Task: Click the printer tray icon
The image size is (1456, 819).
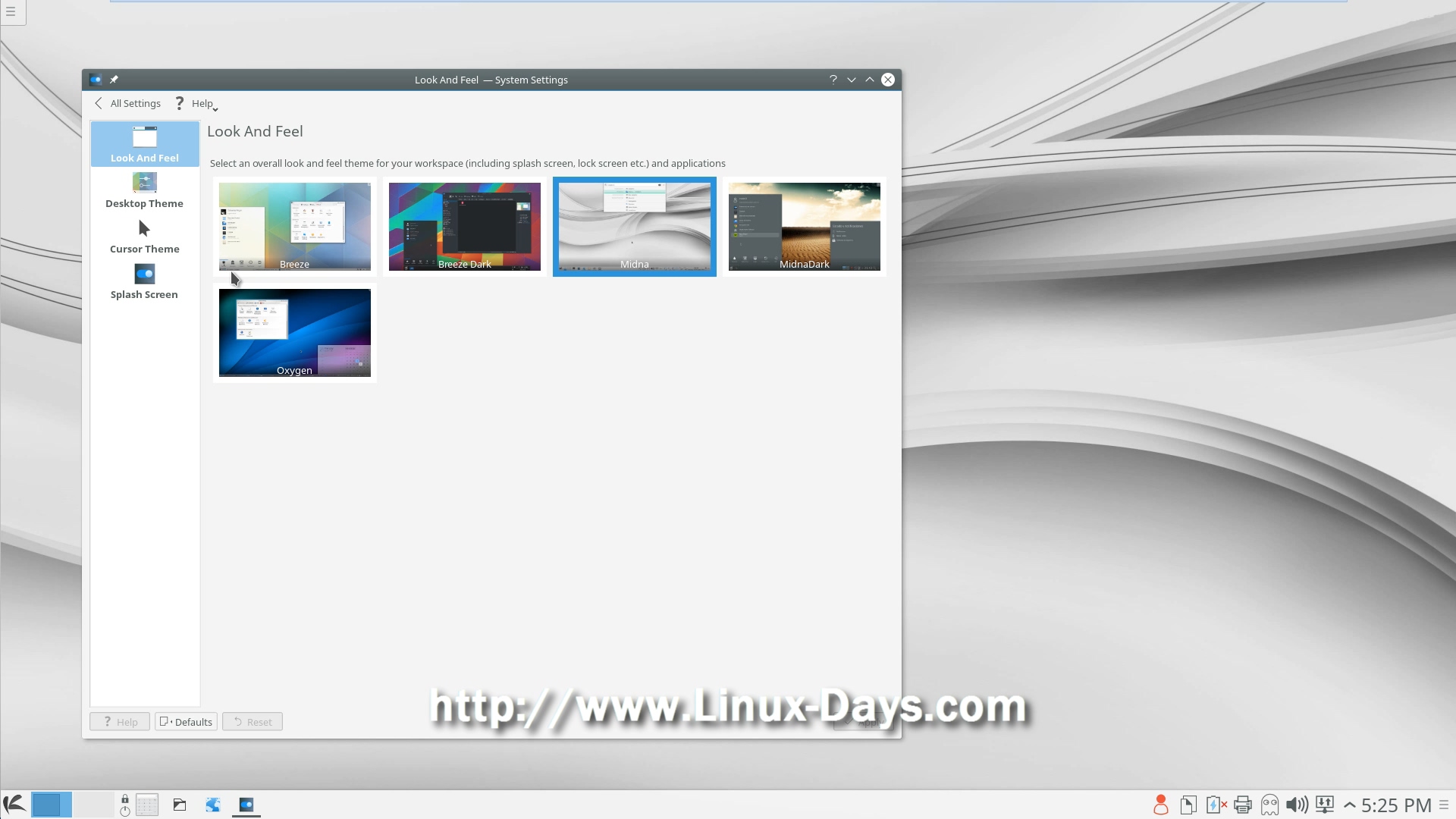Action: tap(1242, 805)
